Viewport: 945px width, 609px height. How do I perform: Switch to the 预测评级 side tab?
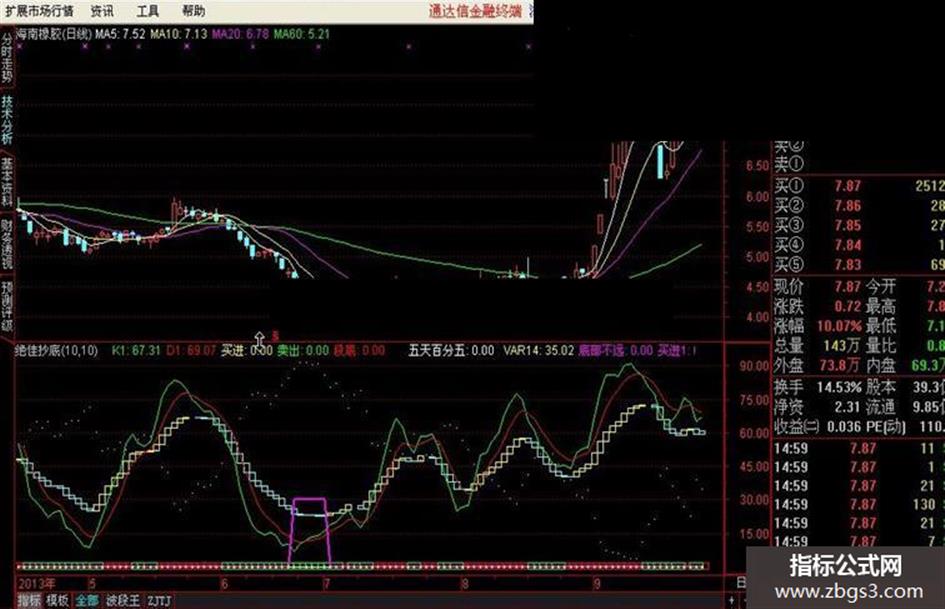tap(7, 306)
